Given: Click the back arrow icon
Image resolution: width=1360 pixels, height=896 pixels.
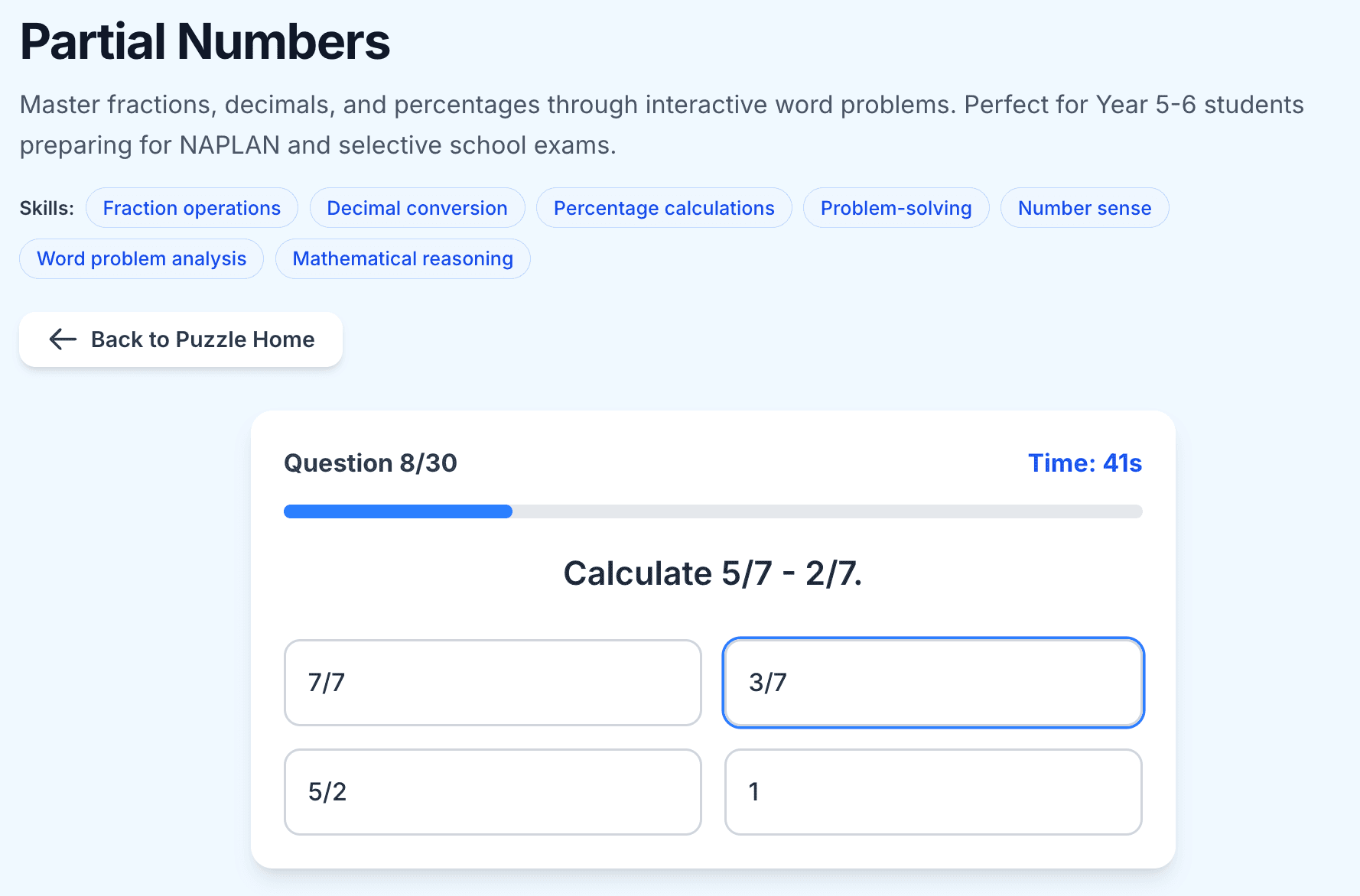Looking at the screenshot, I should pos(62,339).
